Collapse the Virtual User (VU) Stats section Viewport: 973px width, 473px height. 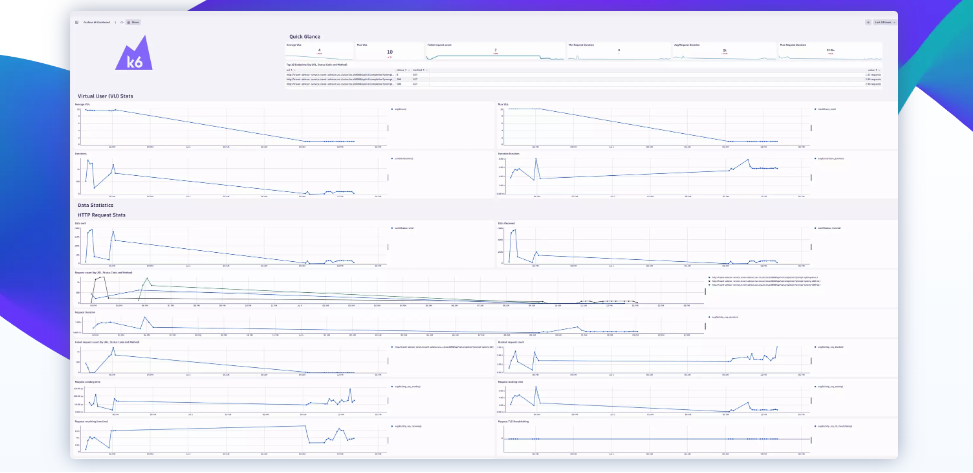point(105,96)
